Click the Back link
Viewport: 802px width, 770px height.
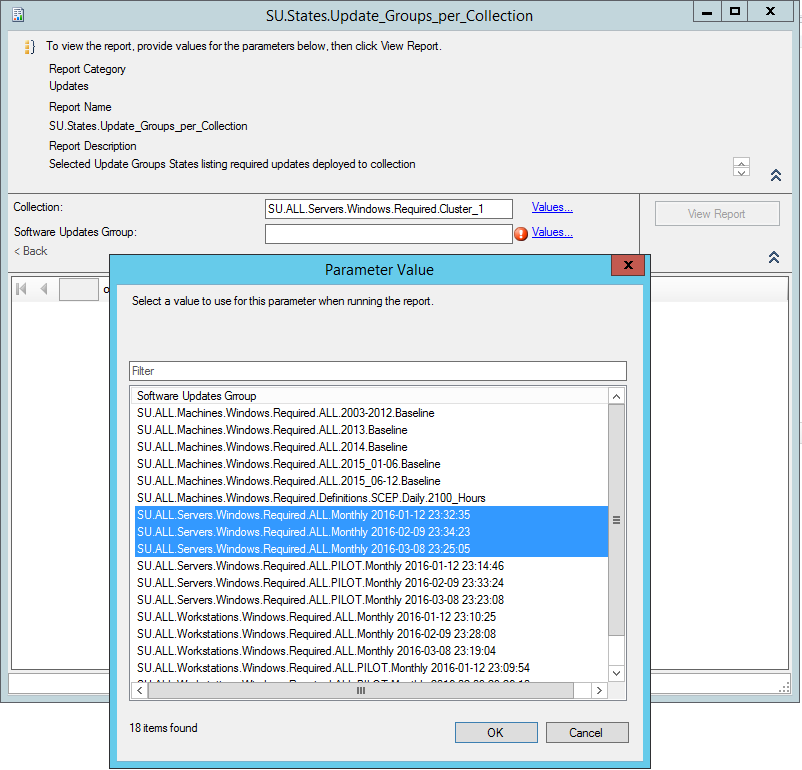click(31, 251)
